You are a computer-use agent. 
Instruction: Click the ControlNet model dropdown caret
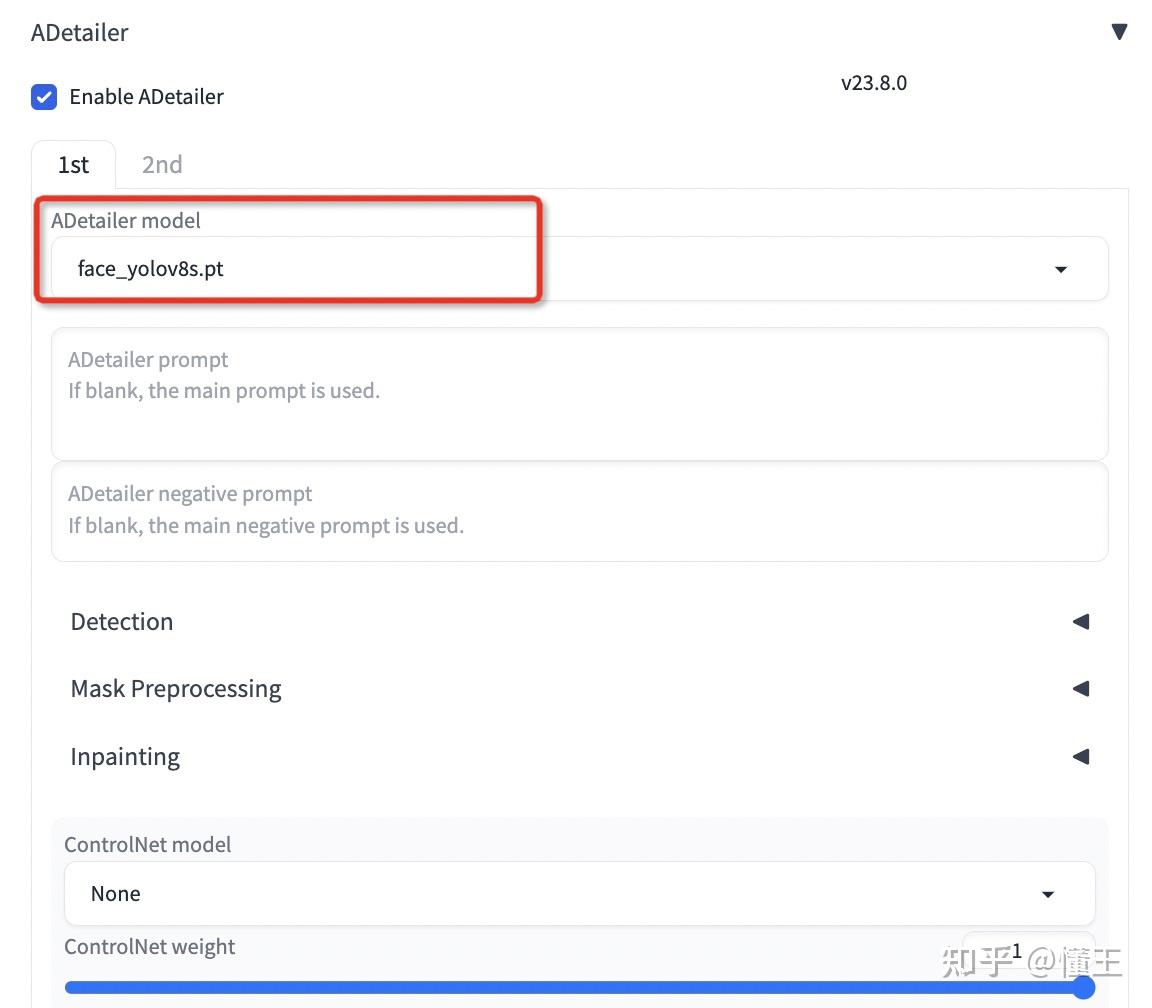[1048, 894]
